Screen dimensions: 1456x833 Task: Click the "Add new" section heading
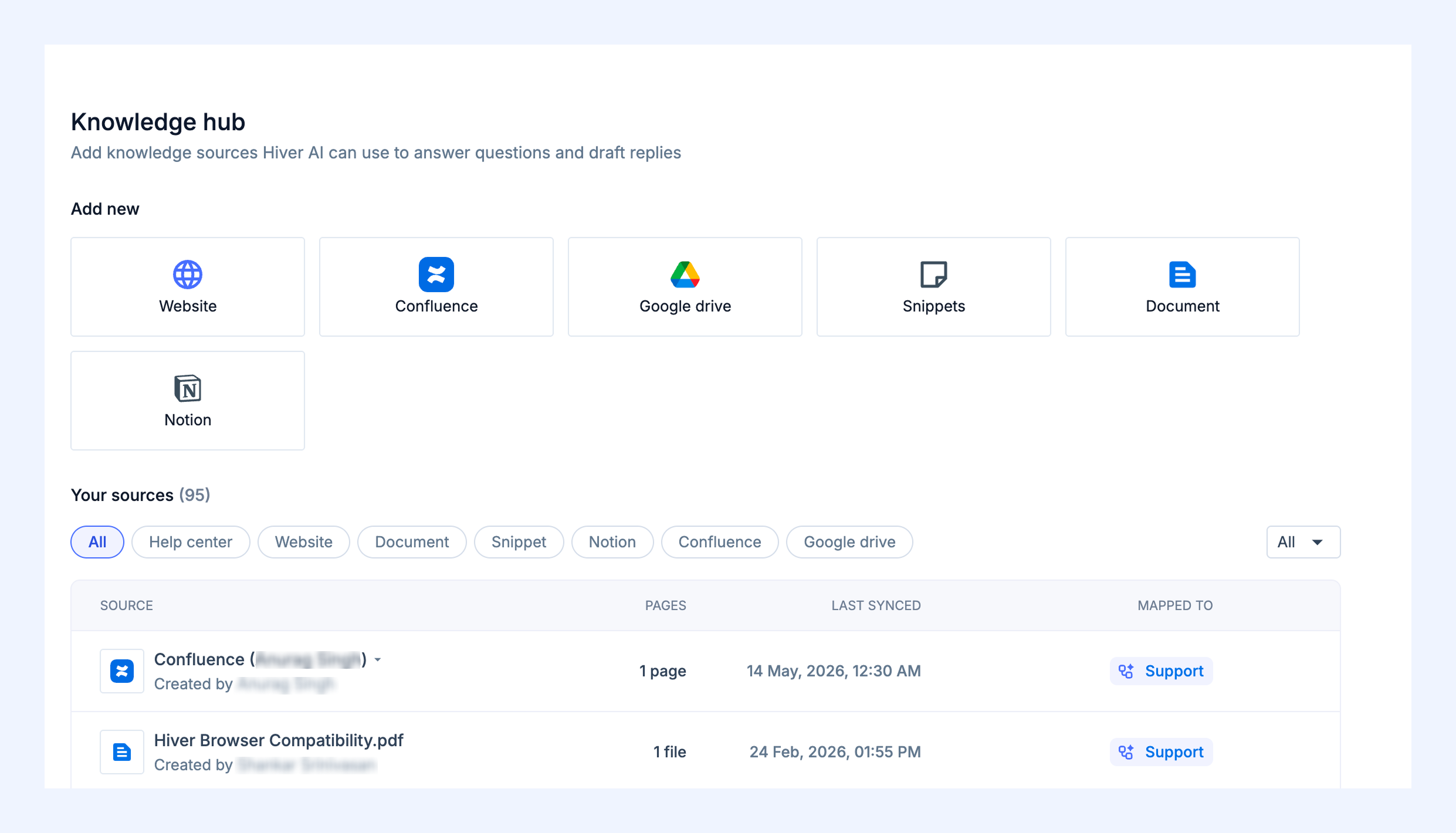105,209
